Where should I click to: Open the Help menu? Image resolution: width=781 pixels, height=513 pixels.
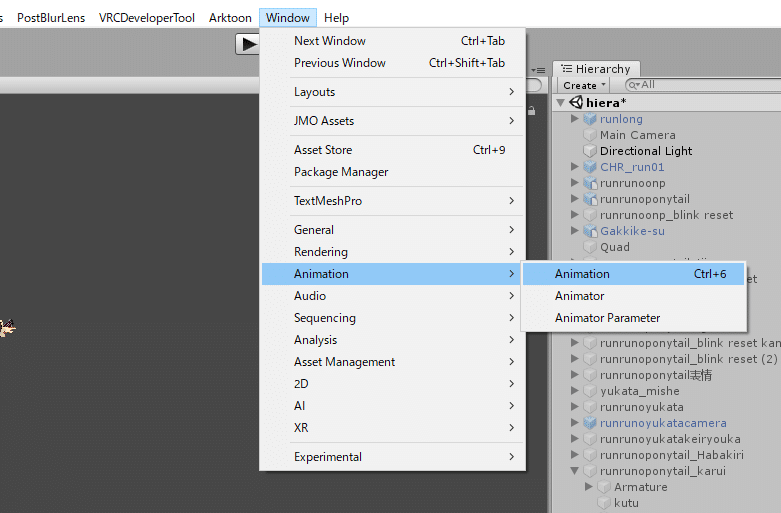(x=337, y=18)
